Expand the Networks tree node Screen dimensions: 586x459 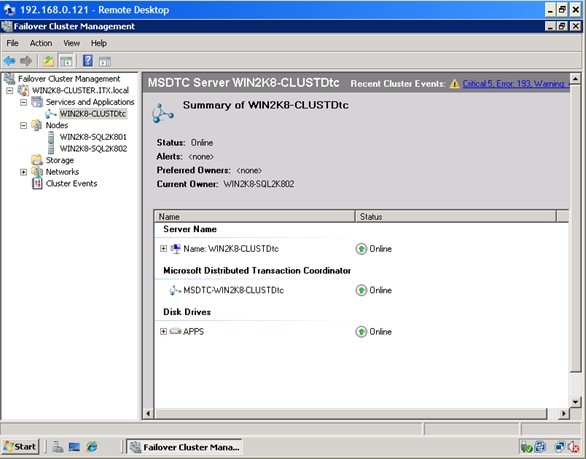[24, 172]
